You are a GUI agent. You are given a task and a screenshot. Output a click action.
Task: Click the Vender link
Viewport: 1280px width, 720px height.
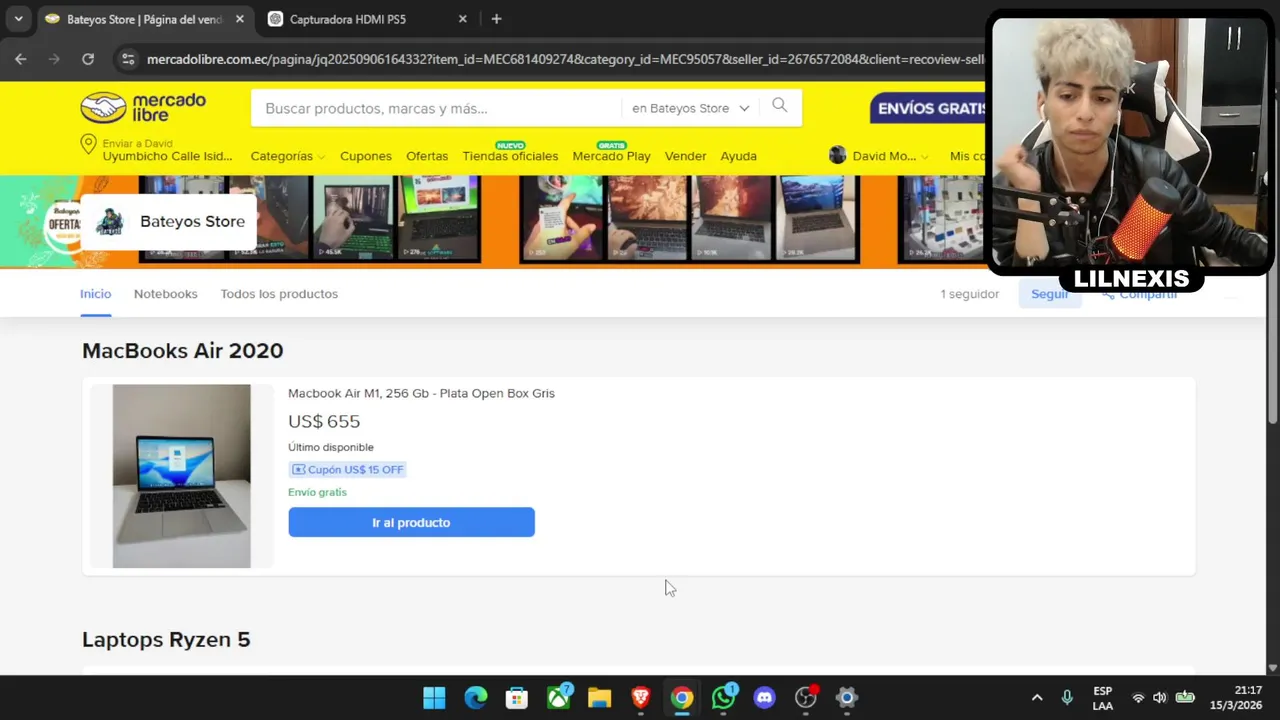685,156
